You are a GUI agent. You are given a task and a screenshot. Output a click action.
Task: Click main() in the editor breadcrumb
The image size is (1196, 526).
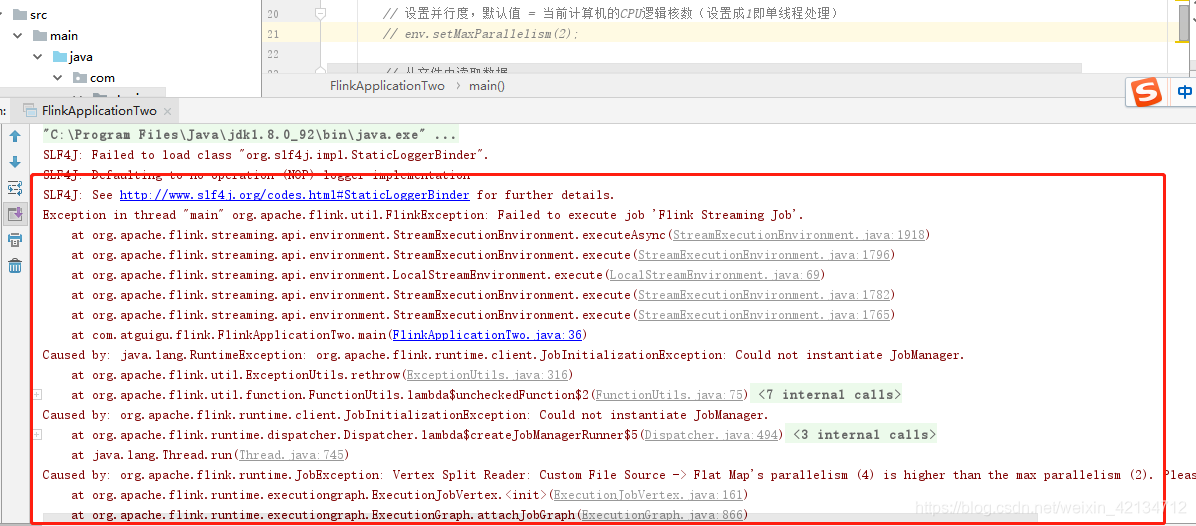[x=487, y=85]
